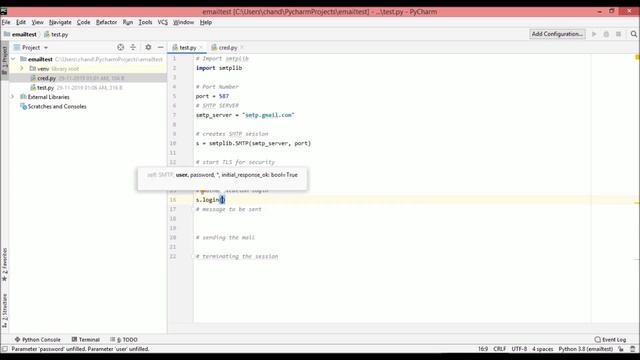The image size is (640, 360).
Task: Open Python 3.8 interpreter selector
Action: point(586,349)
